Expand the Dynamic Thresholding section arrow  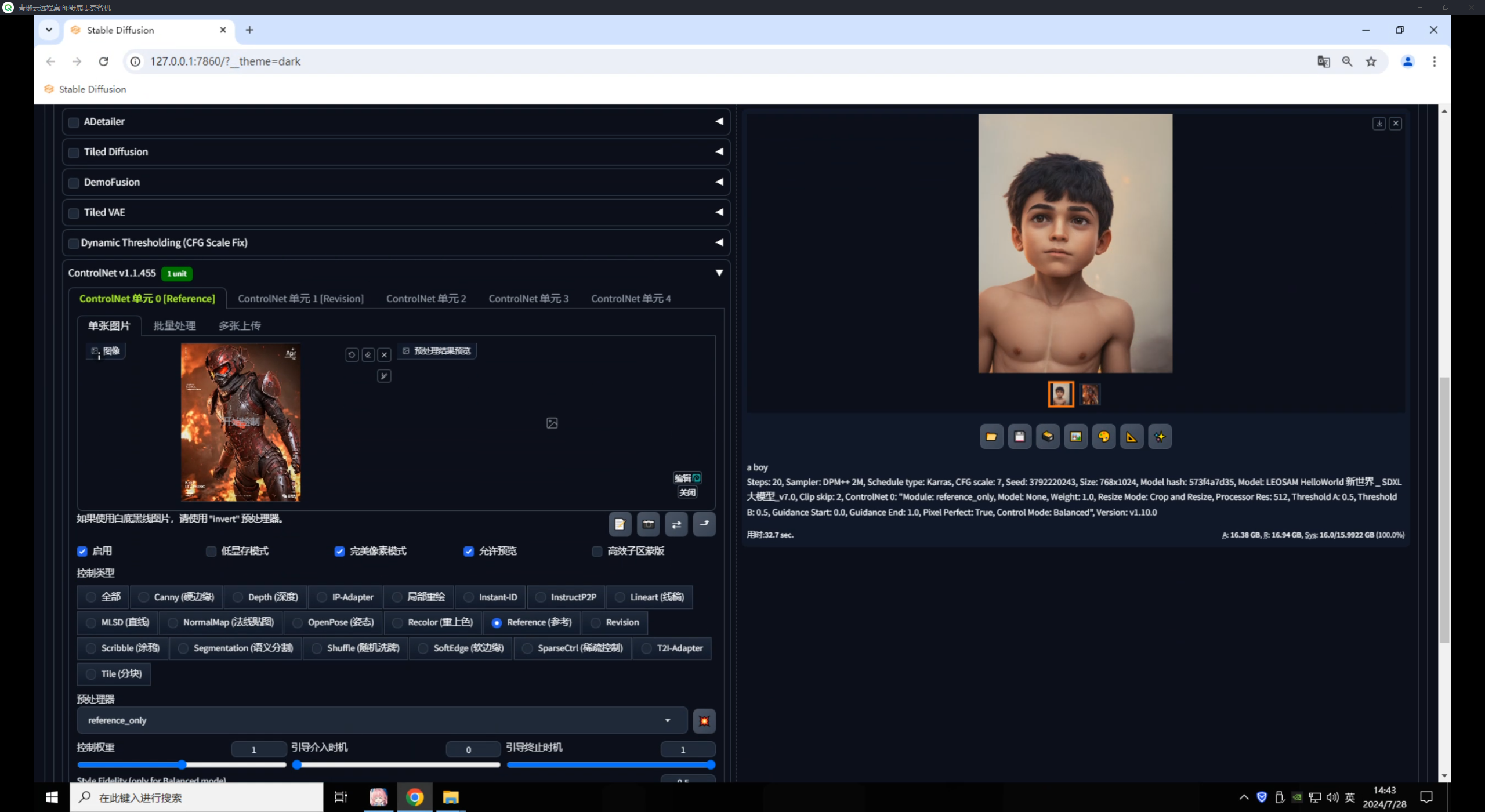pos(719,242)
